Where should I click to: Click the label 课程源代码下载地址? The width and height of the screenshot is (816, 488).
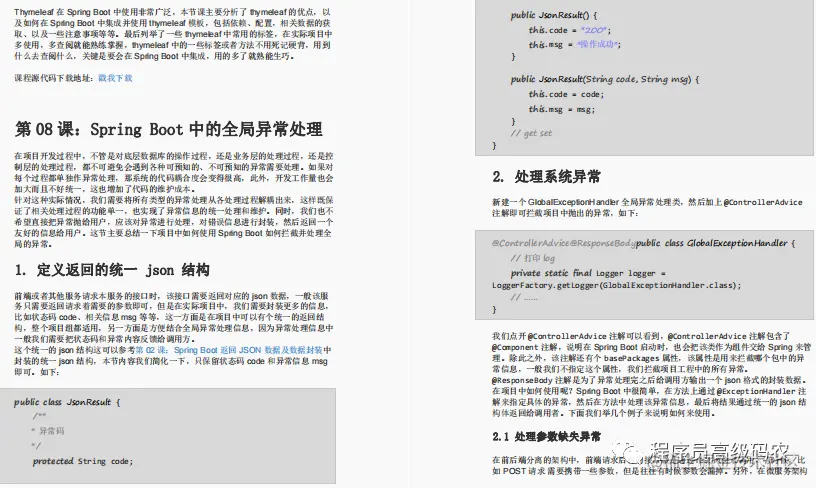coord(54,78)
